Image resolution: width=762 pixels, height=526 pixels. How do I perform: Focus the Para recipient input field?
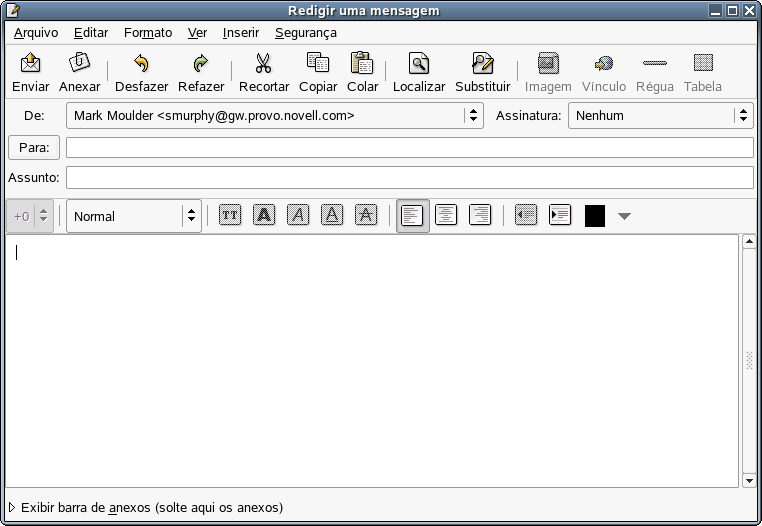point(410,147)
